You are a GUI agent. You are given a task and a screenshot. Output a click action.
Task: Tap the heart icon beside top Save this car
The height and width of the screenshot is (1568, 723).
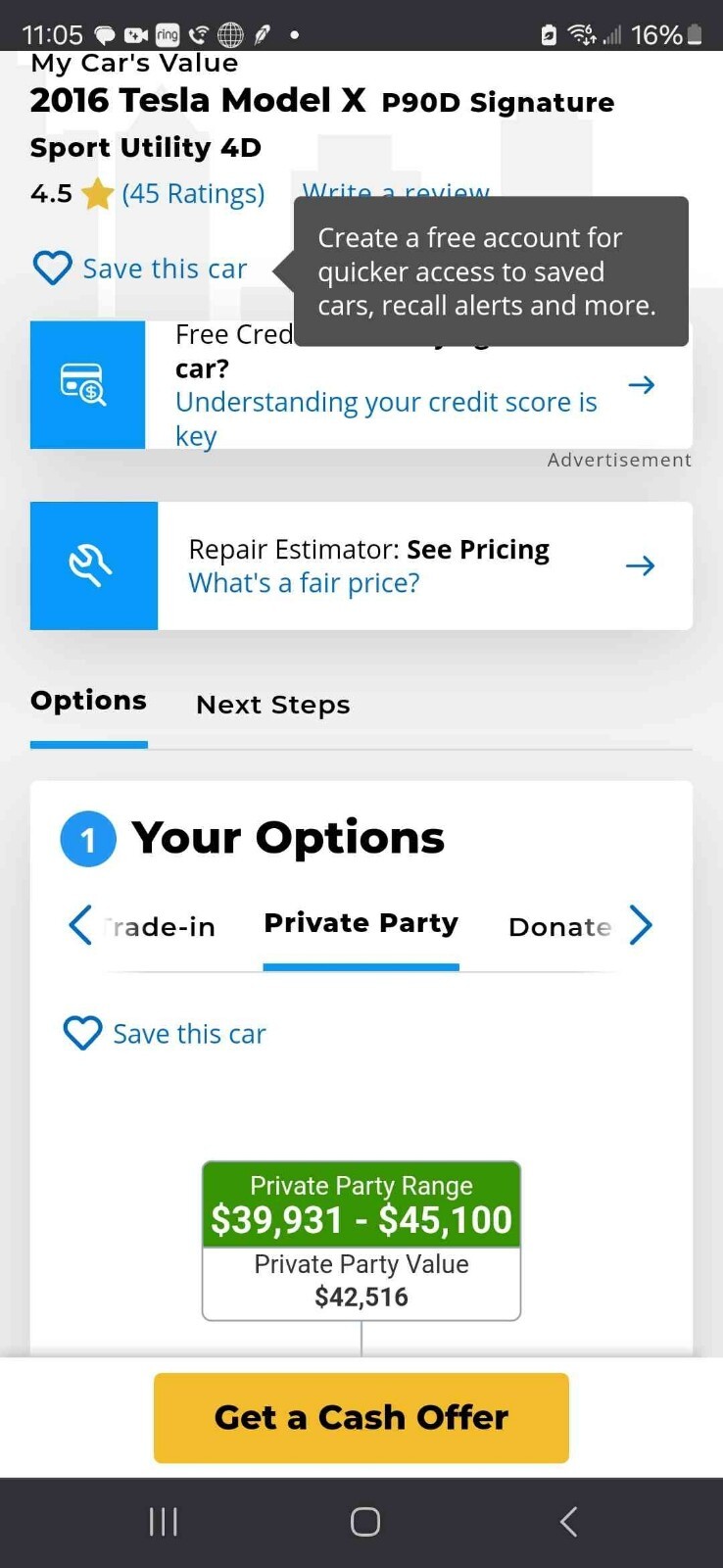coord(52,268)
